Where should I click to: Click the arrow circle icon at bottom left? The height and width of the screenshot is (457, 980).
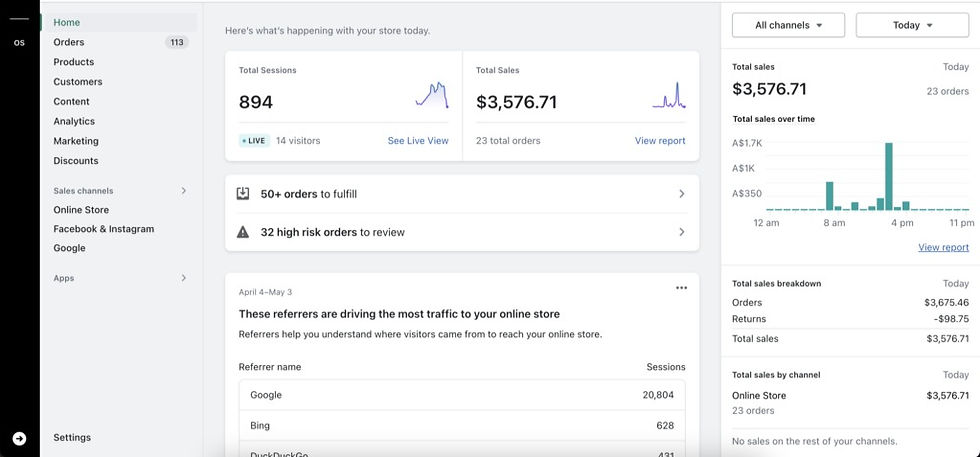pos(19,439)
